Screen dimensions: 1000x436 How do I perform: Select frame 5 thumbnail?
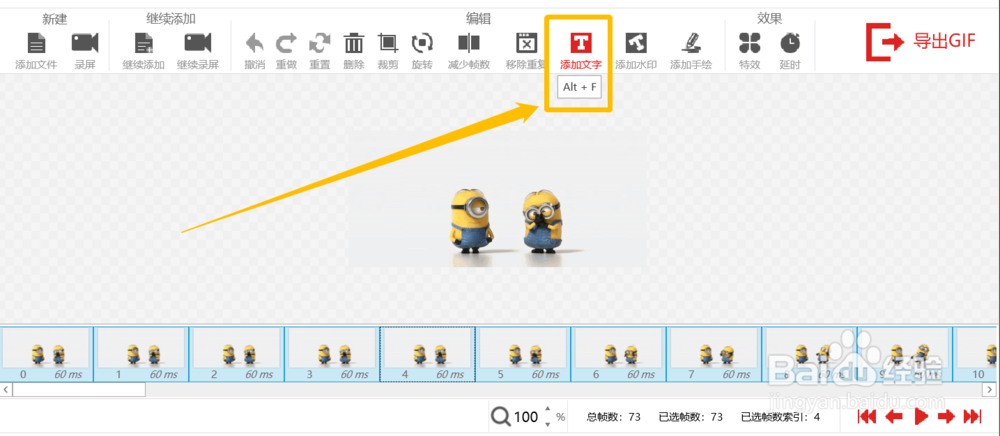[524, 354]
